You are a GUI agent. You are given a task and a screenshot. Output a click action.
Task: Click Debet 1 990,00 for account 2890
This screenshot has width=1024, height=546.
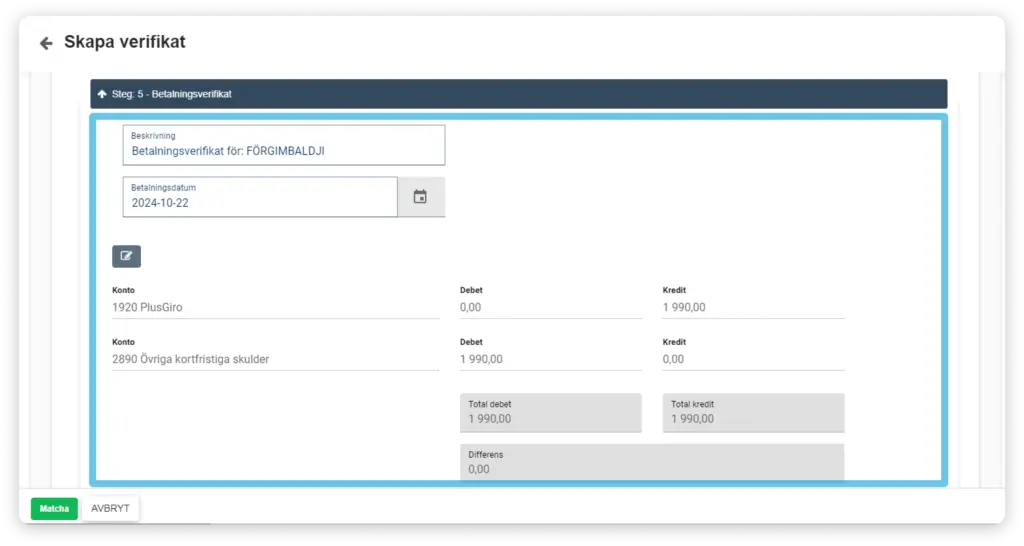point(551,359)
